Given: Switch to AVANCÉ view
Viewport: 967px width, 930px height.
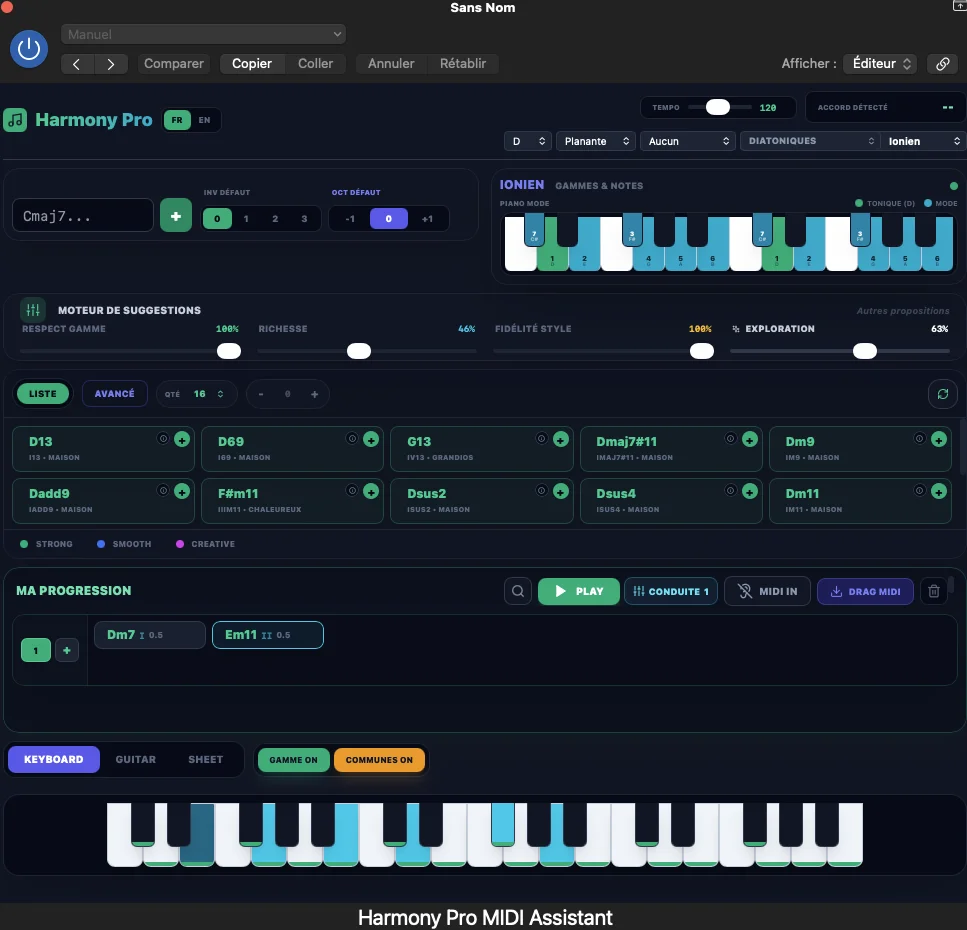Looking at the screenshot, I should tap(115, 393).
